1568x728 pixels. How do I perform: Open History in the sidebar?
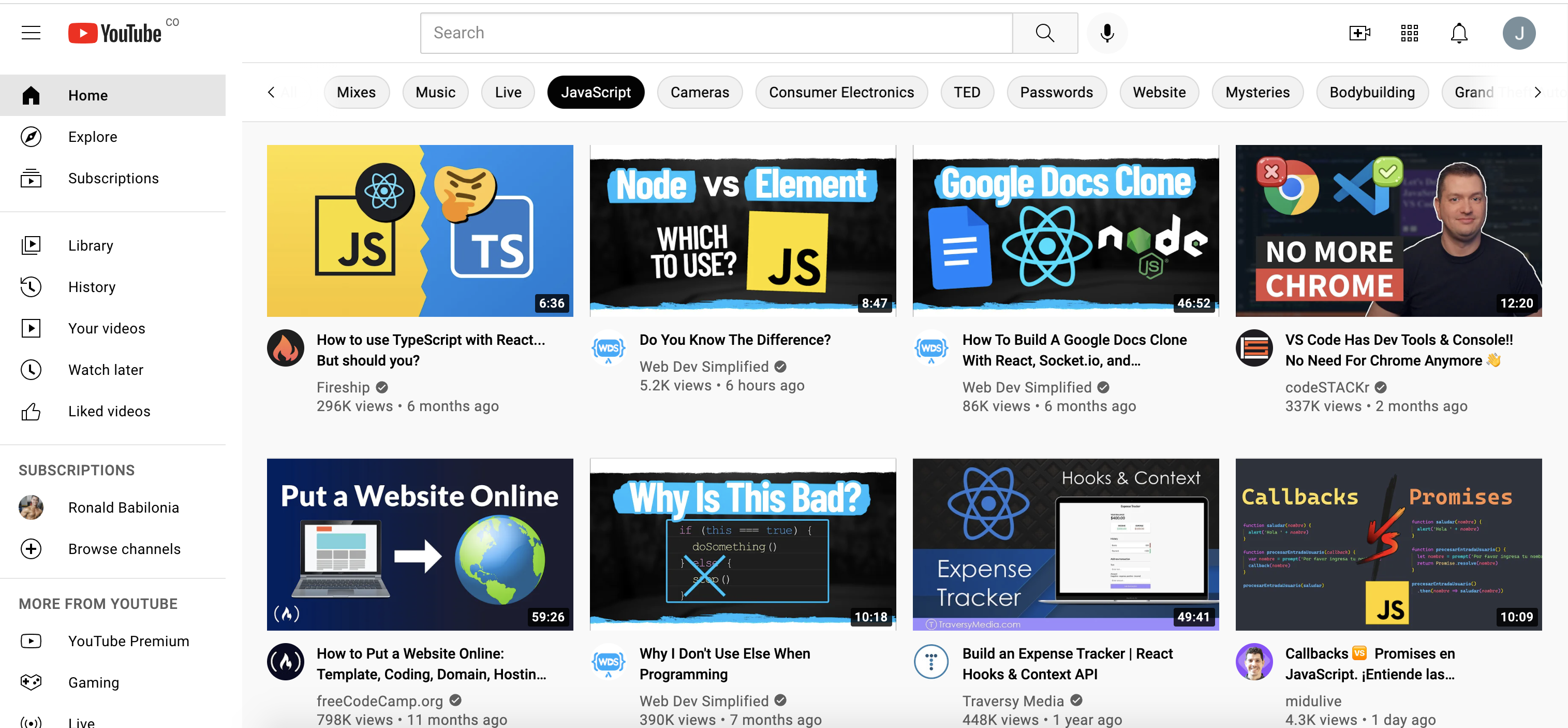click(x=91, y=287)
